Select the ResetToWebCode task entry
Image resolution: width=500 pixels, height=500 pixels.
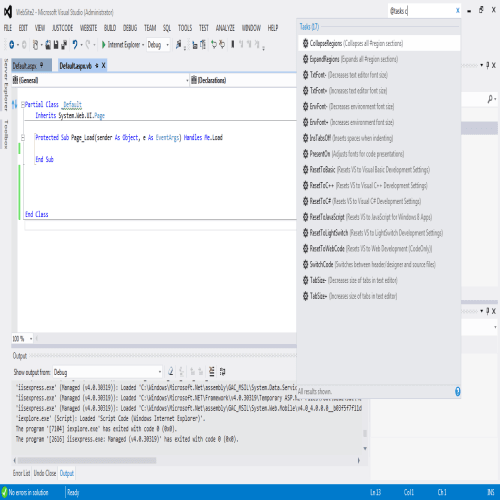[x=379, y=249]
